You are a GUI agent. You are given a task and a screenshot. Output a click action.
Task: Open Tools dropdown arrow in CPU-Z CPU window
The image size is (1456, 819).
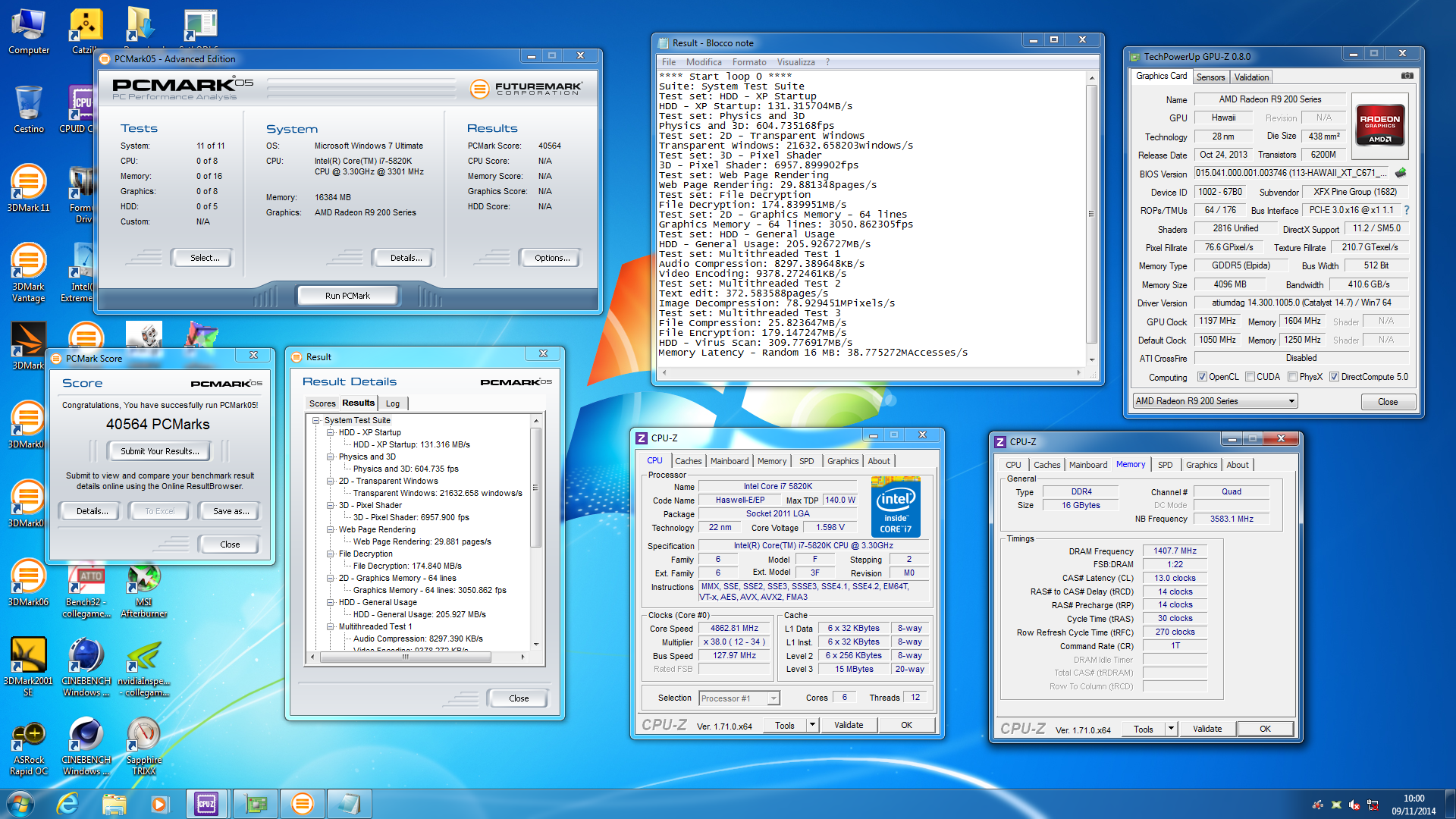click(812, 725)
